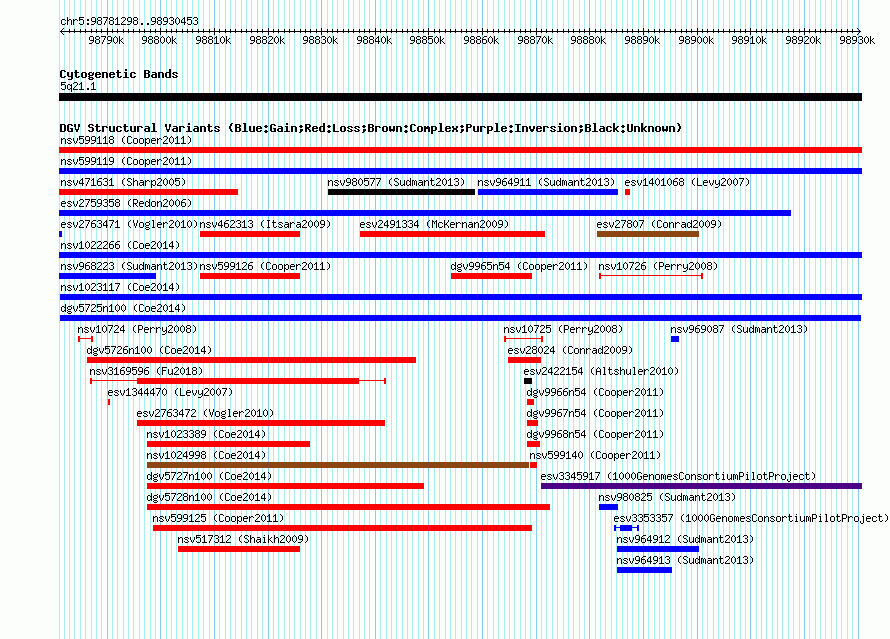Screen dimensions: 890x639
Task: Click the esv2763471 (Vogler2010) label
Action: [129, 224]
